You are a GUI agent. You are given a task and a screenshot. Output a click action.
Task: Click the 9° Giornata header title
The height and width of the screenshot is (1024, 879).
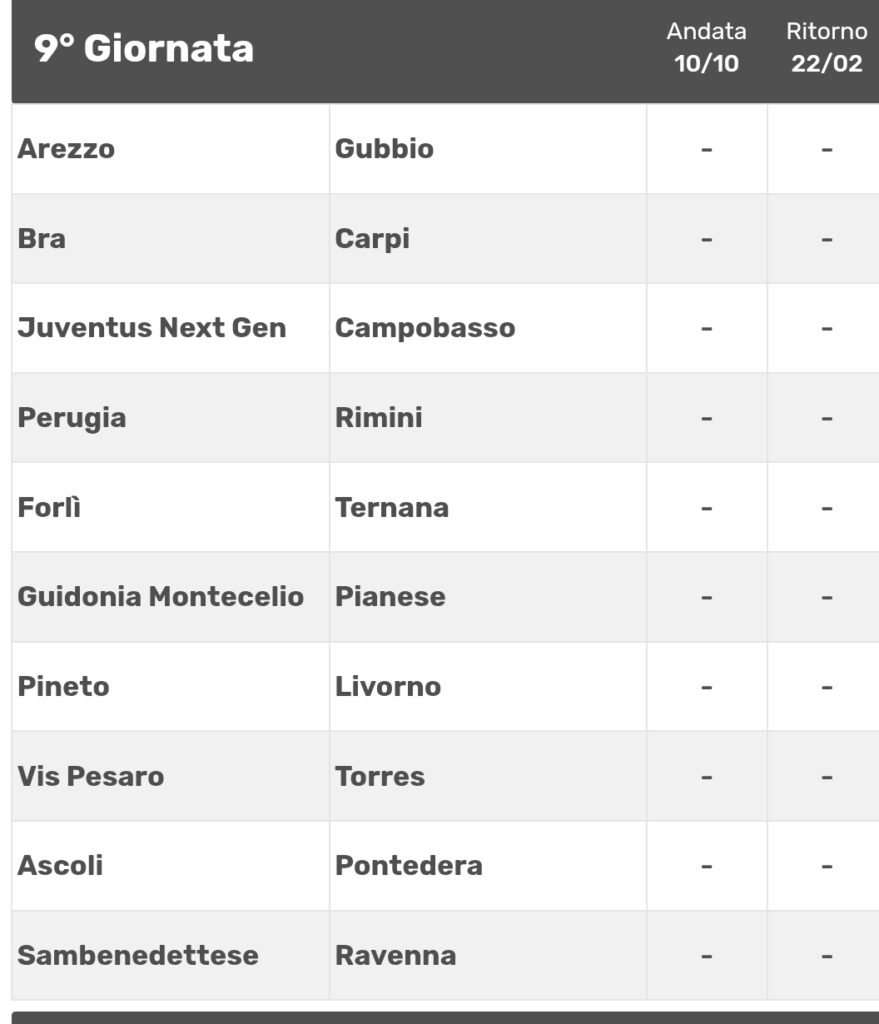click(144, 49)
